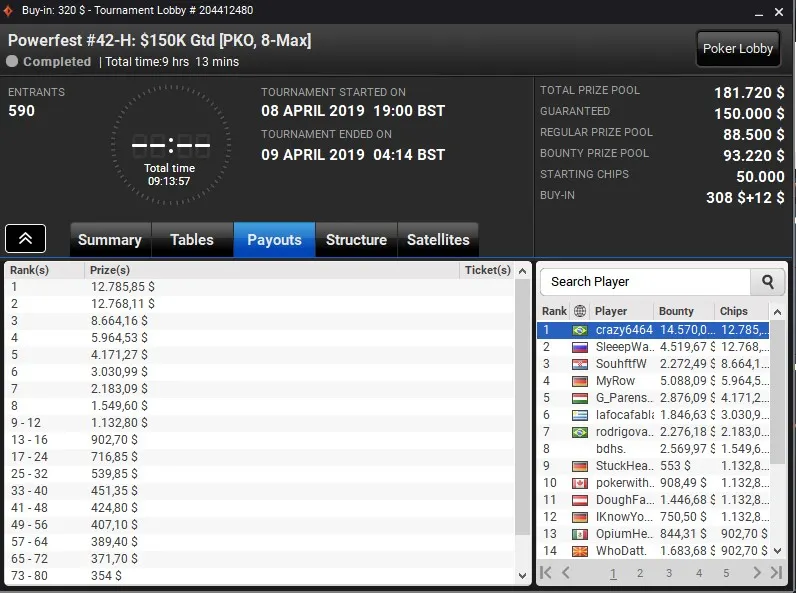Viewport: 796px width, 593px height.
Task: Click the globe country column icon
Action: click(580, 311)
